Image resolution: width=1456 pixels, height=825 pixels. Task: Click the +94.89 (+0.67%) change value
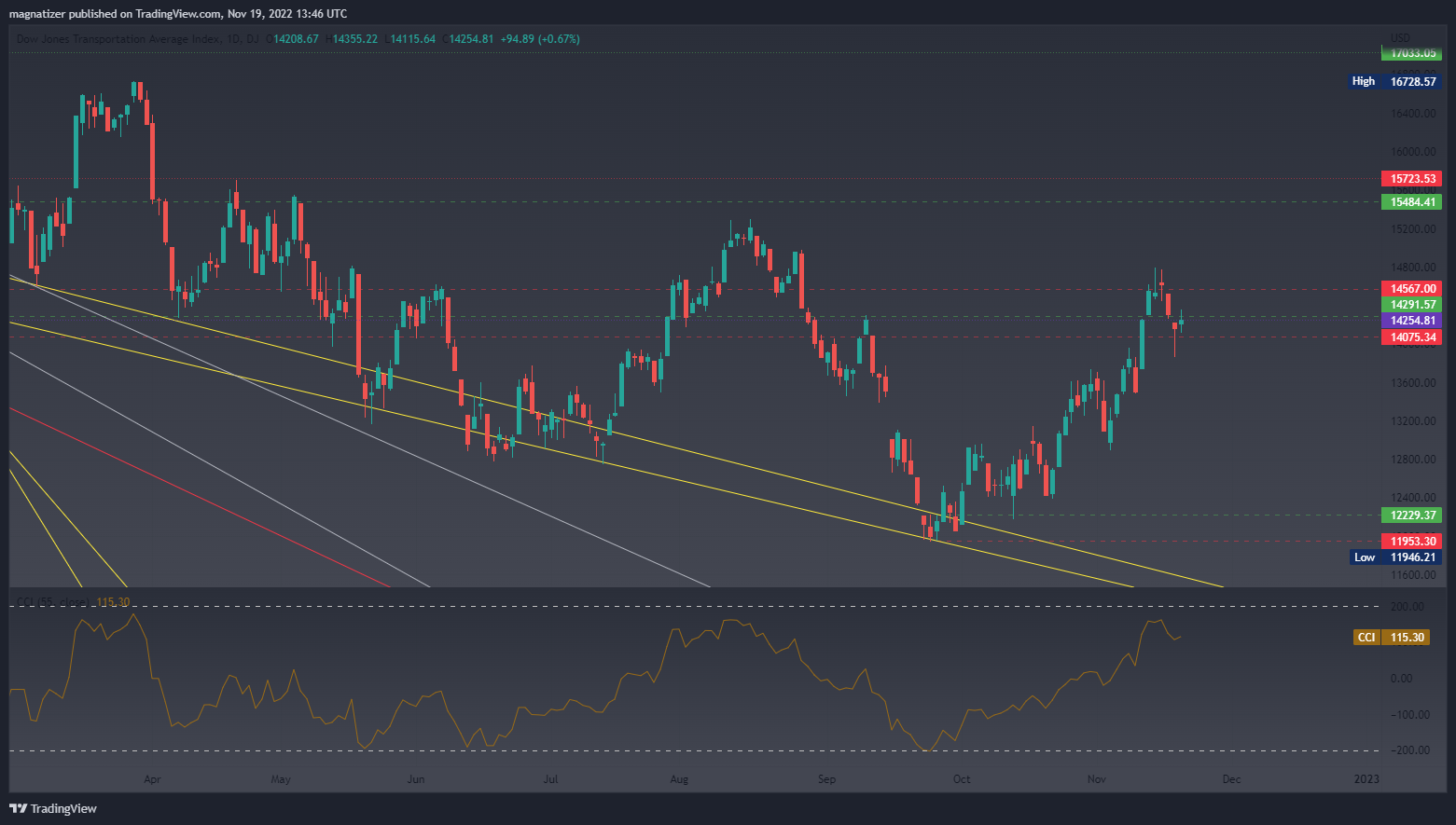point(540,39)
